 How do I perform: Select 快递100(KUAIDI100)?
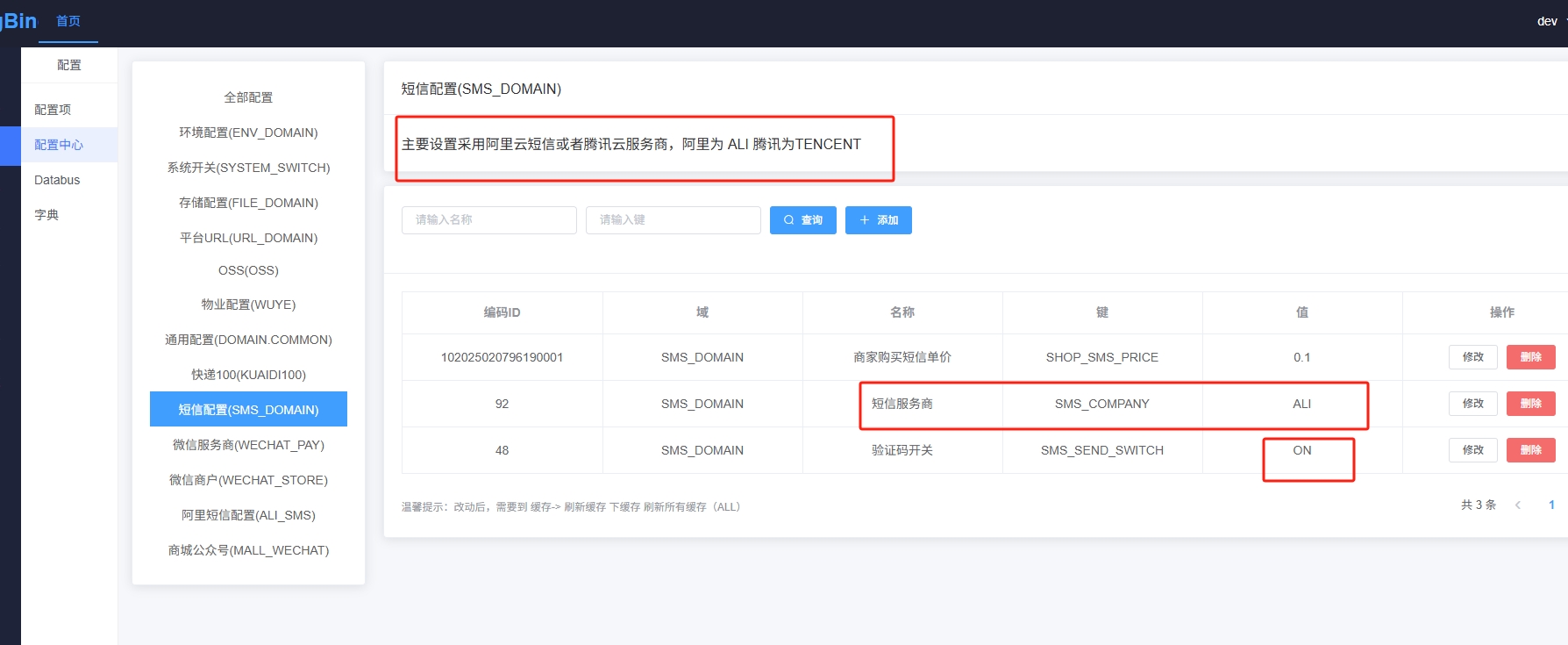click(x=248, y=375)
